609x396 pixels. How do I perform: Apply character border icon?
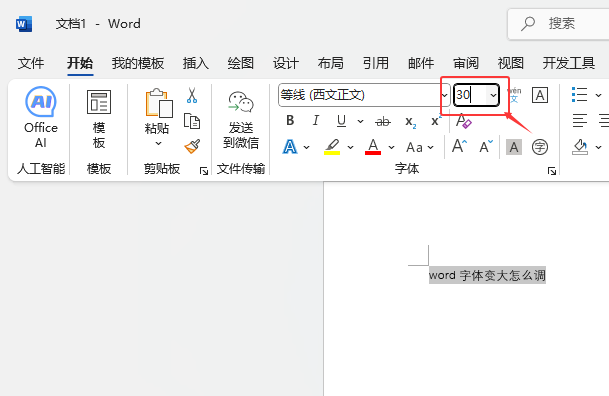point(540,95)
